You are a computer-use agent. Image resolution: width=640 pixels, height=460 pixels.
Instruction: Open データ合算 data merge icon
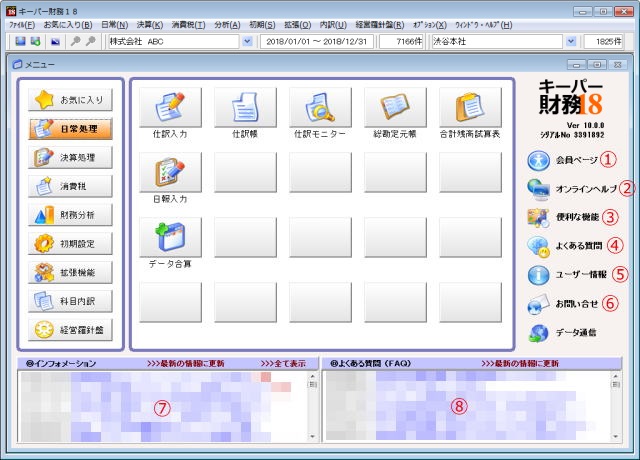click(170, 237)
